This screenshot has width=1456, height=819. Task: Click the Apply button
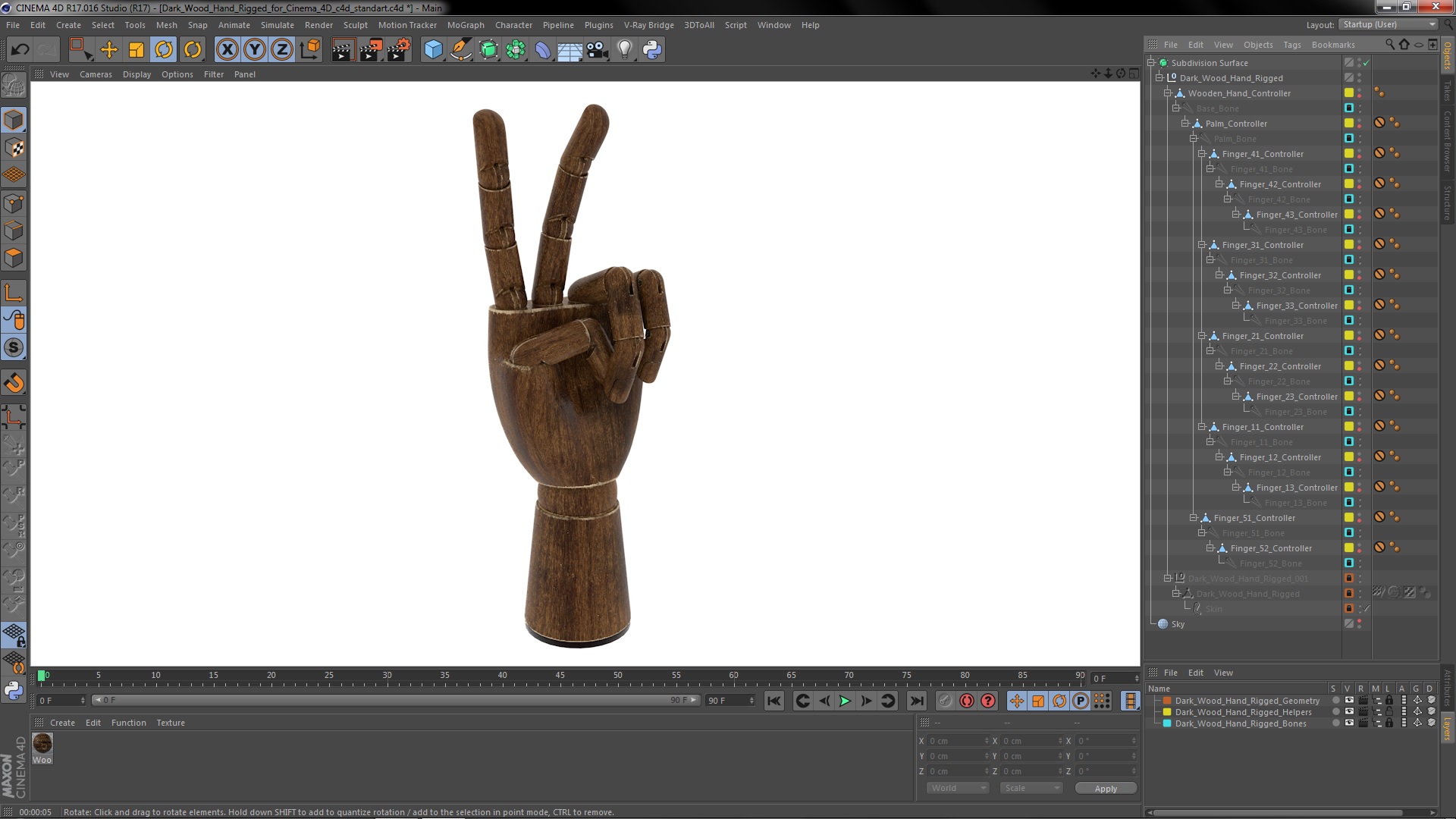1106,789
